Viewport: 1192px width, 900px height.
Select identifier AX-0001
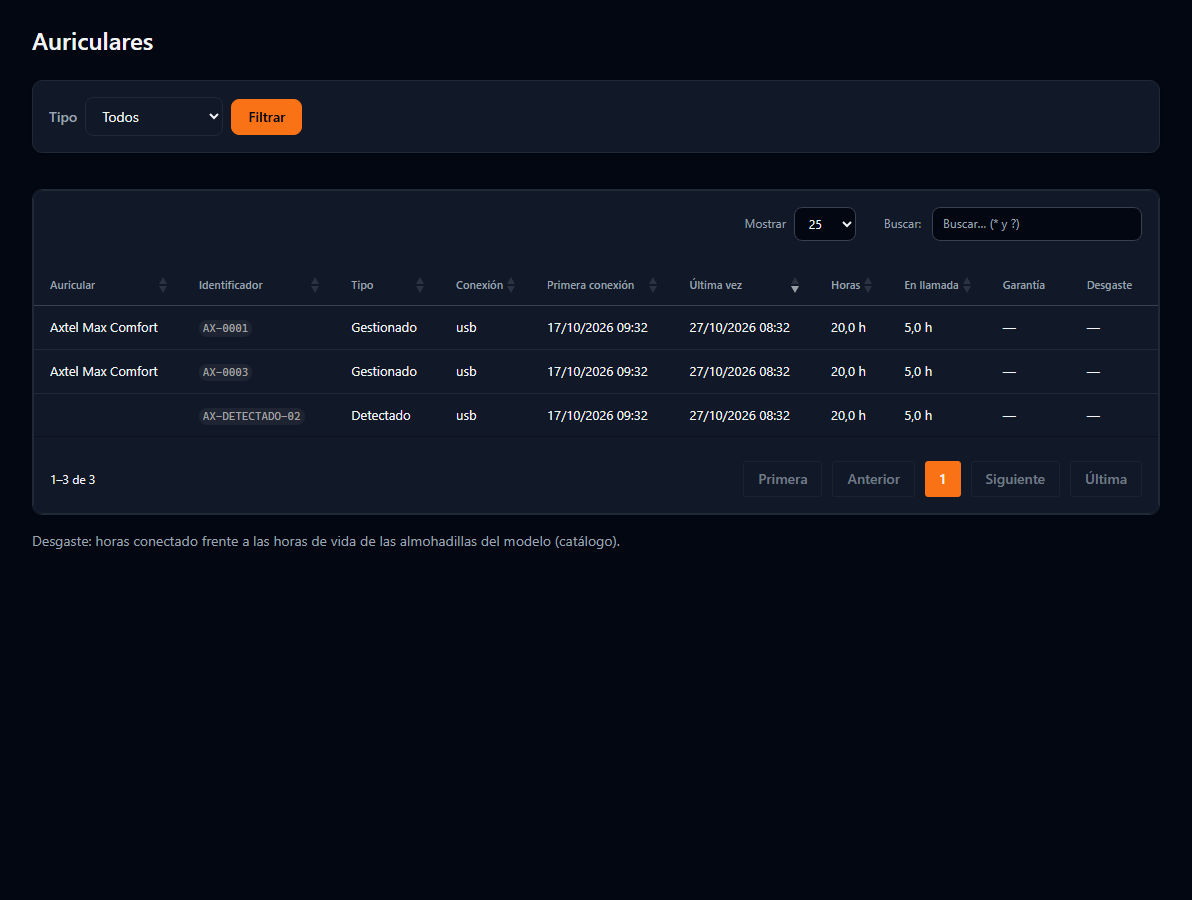click(225, 328)
